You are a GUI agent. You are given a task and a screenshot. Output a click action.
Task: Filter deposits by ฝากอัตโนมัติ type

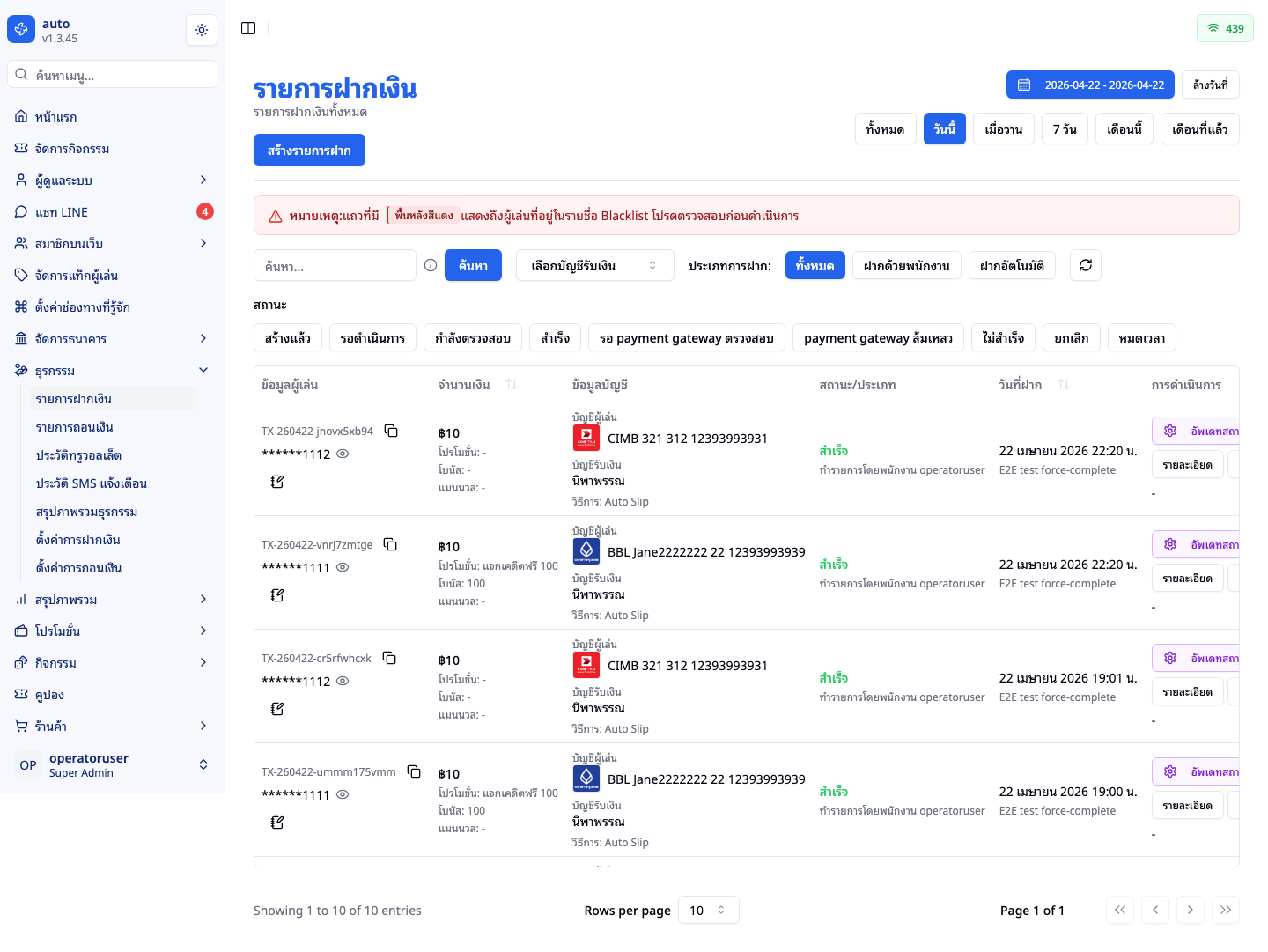[x=1012, y=265]
